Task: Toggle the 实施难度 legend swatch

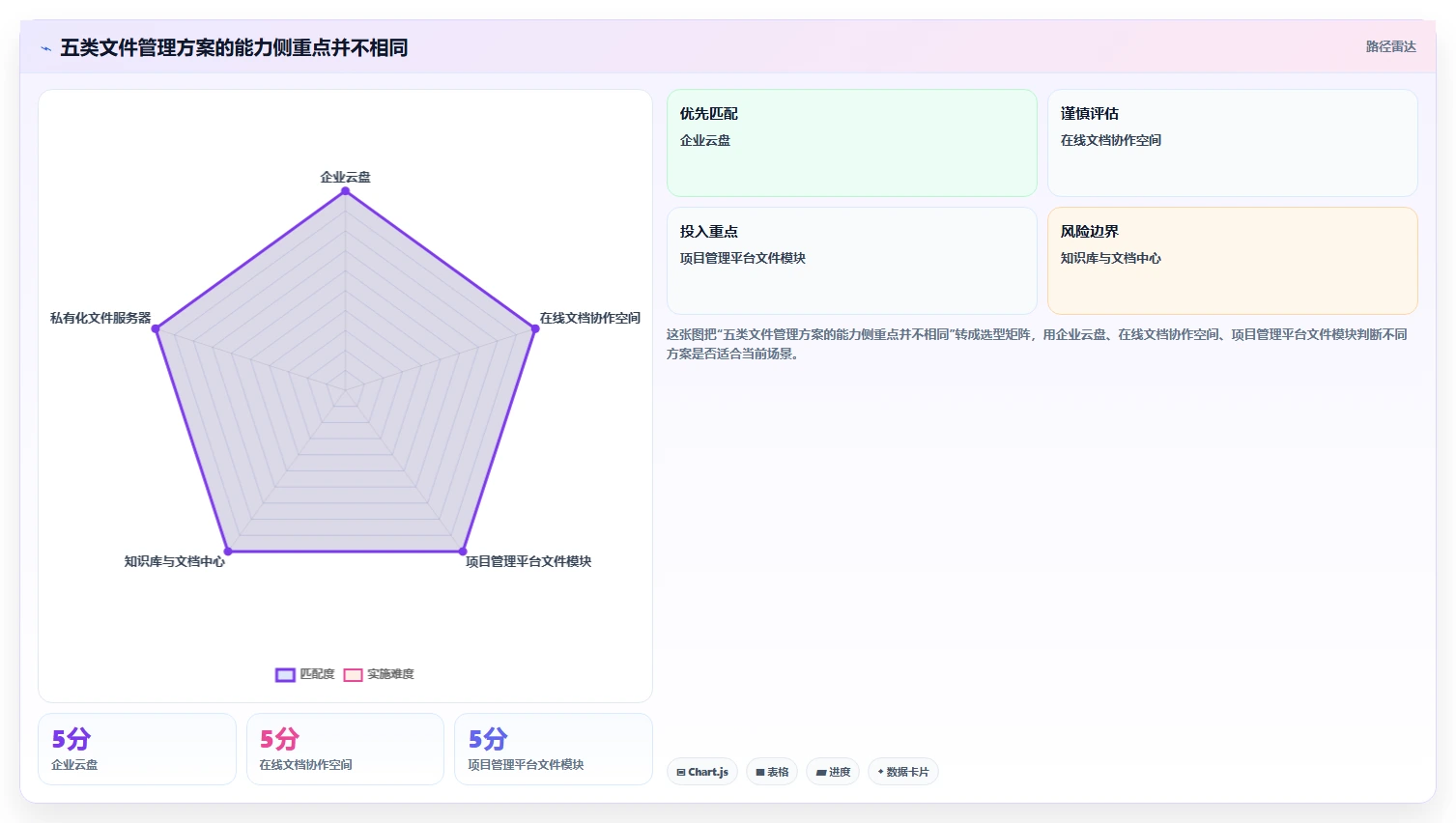Action: coord(353,675)
